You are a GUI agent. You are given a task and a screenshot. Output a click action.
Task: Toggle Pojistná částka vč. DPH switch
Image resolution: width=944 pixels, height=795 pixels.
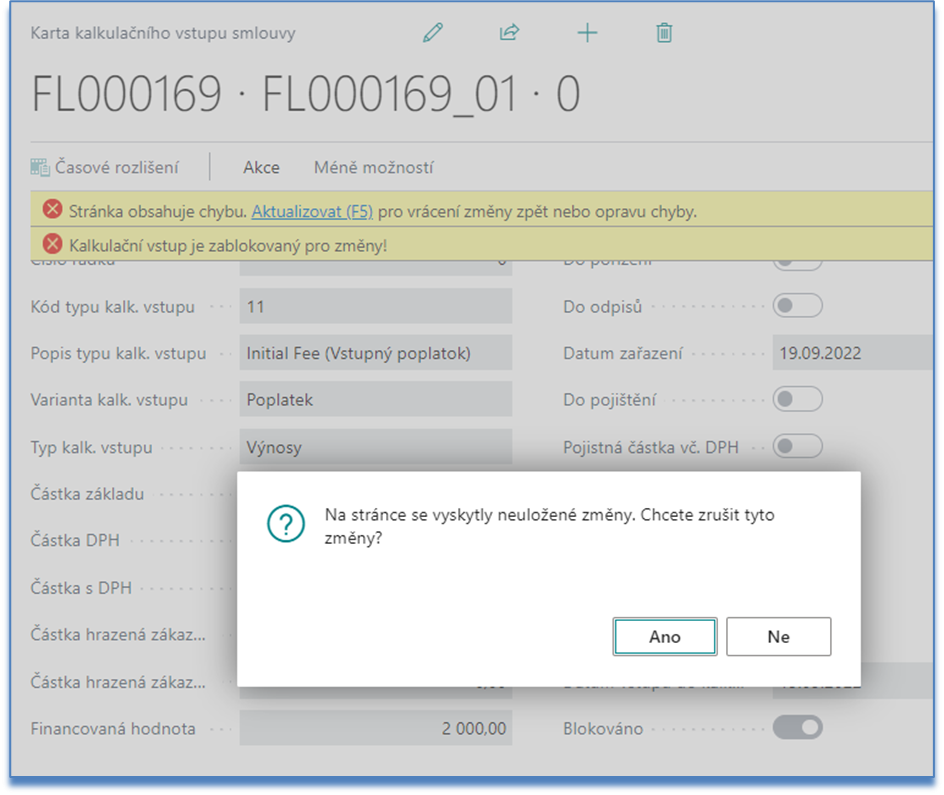798,446
